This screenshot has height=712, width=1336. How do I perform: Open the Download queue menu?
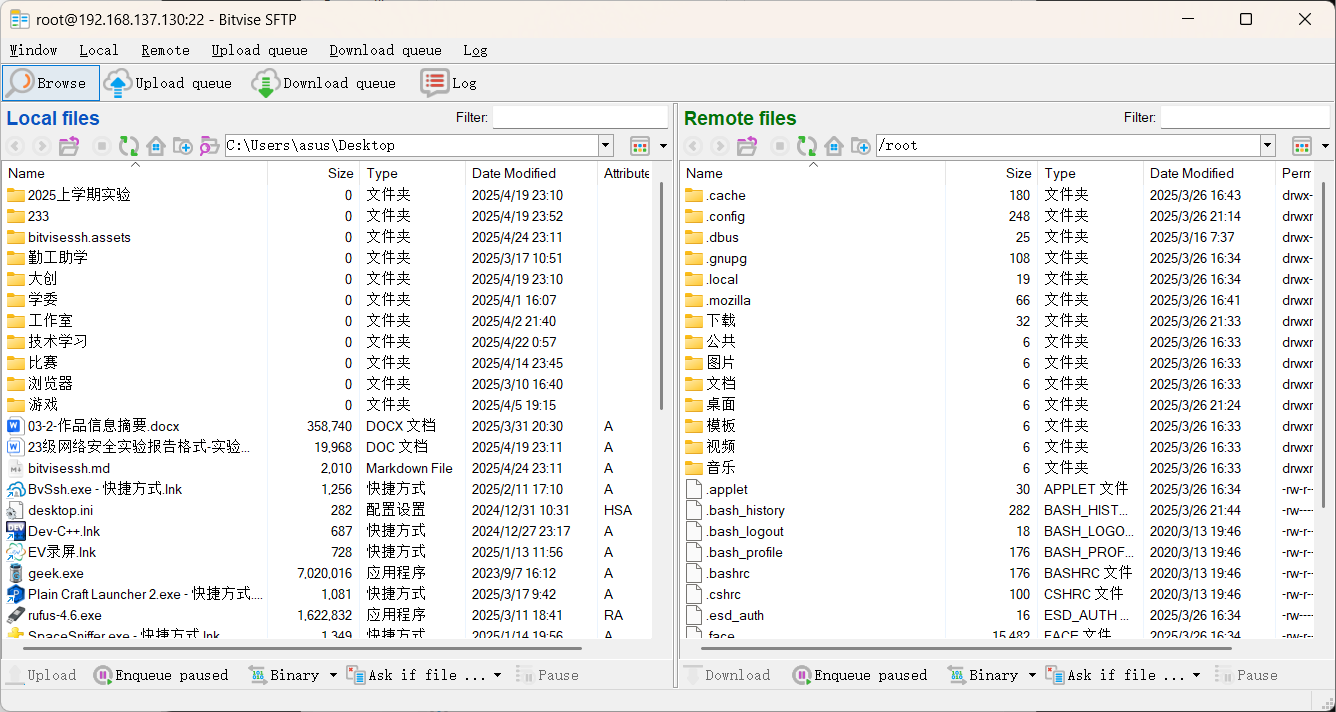click(385, 50)
